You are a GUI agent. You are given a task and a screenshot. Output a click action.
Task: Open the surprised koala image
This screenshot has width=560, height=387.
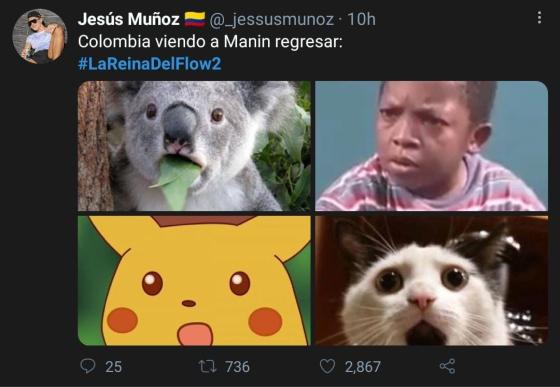click(194, 146)
